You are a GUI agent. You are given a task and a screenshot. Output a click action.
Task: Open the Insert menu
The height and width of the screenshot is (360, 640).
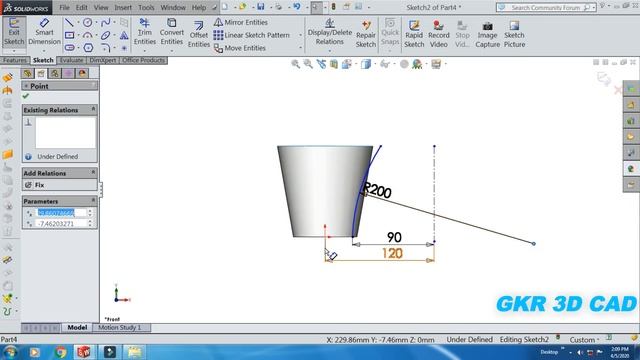(x=123, y=7)
